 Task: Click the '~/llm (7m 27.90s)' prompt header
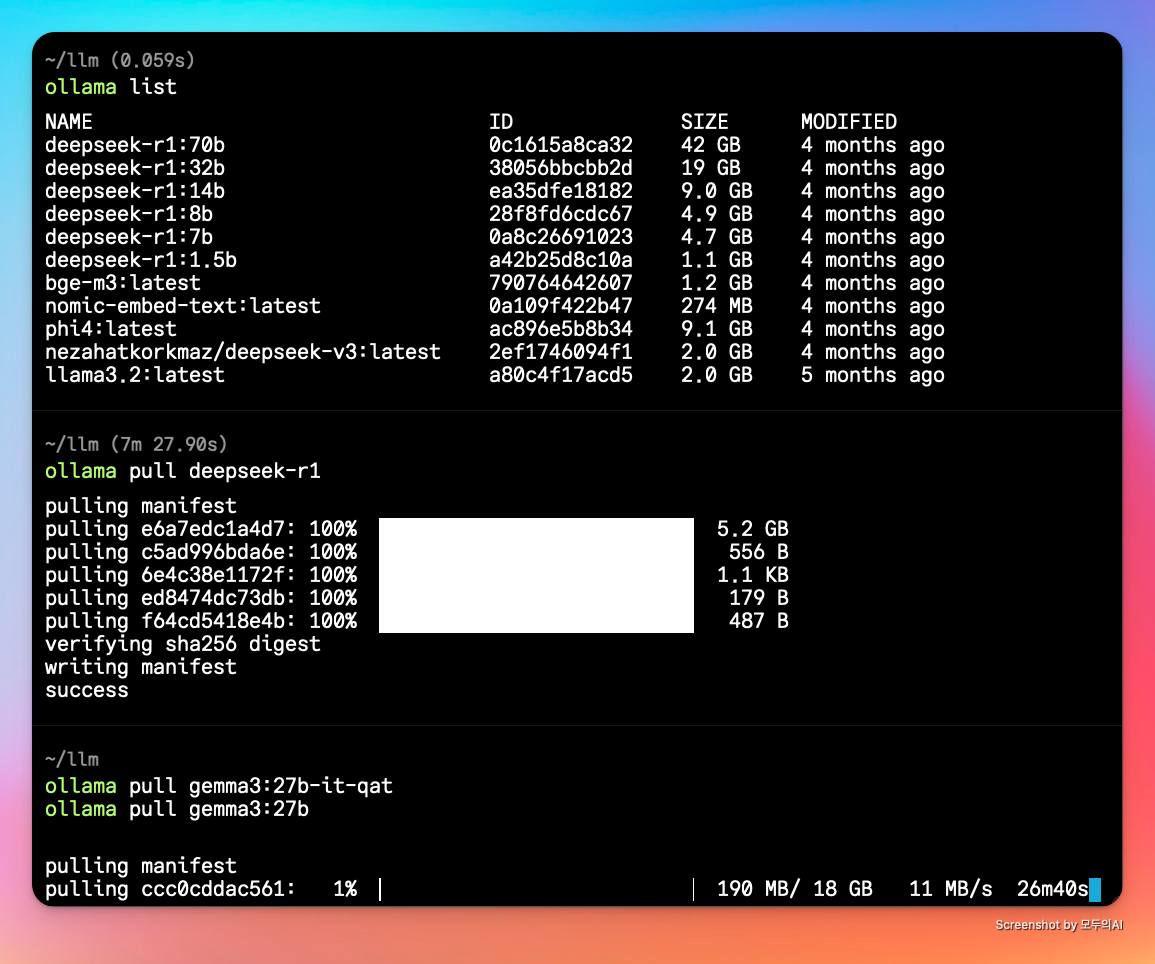click(x=136, y=444)
